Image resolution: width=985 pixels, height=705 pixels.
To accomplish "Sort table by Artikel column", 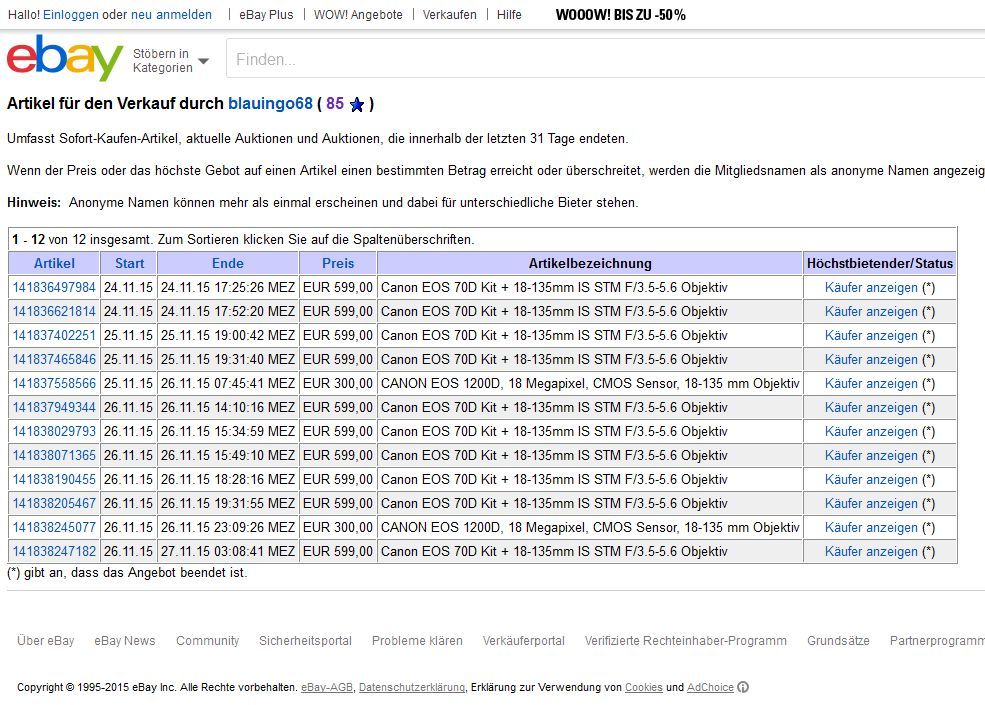I will 54,263.
